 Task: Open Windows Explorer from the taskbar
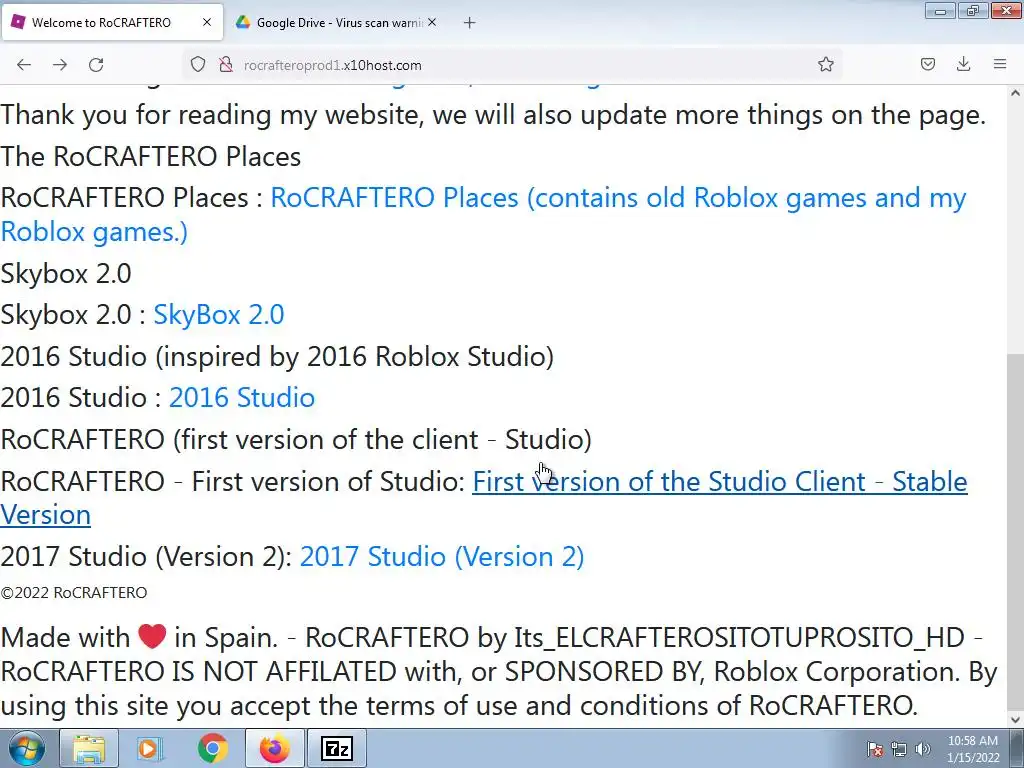tap(89, 748)
